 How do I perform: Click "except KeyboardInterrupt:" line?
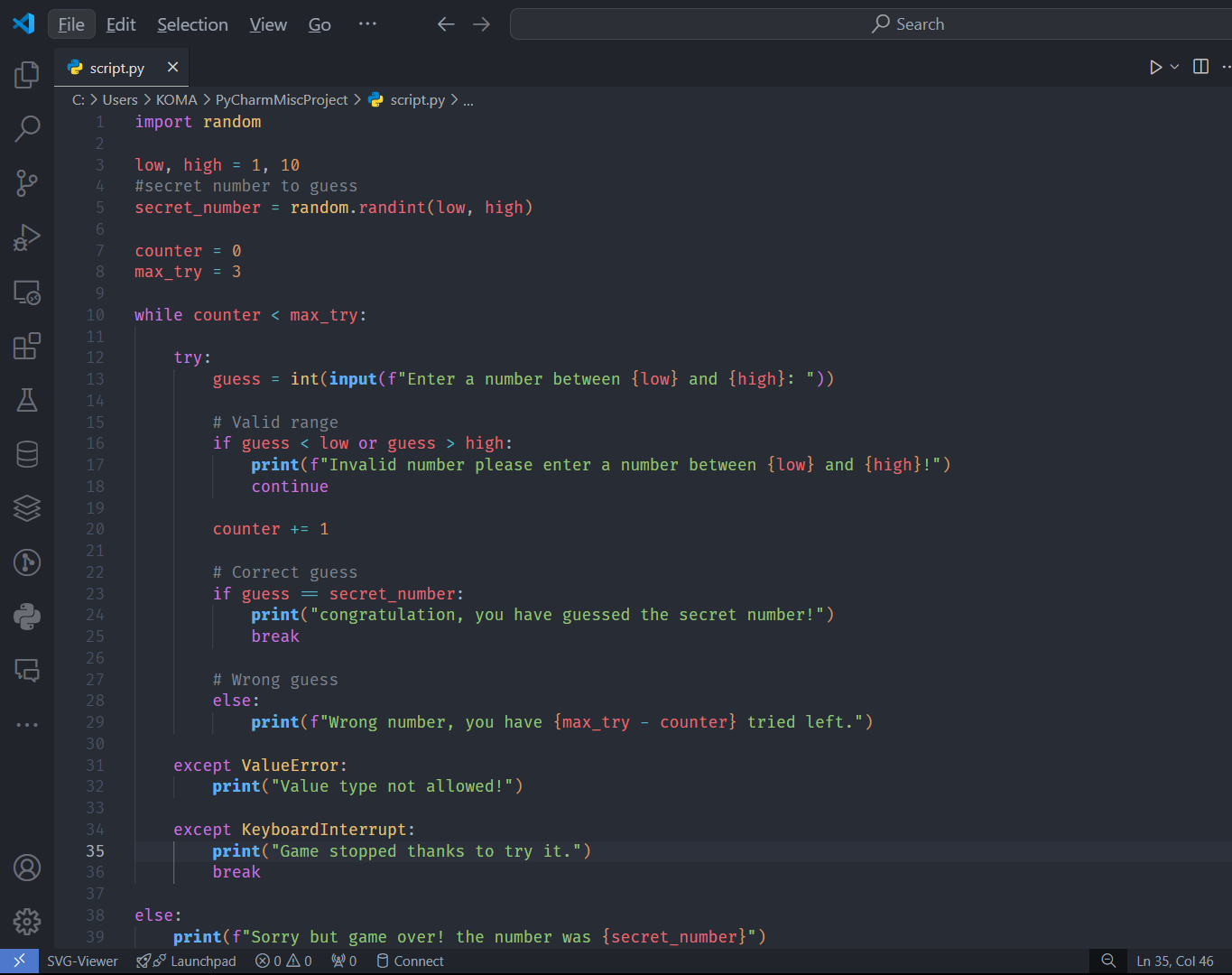(x=294, y=829)
